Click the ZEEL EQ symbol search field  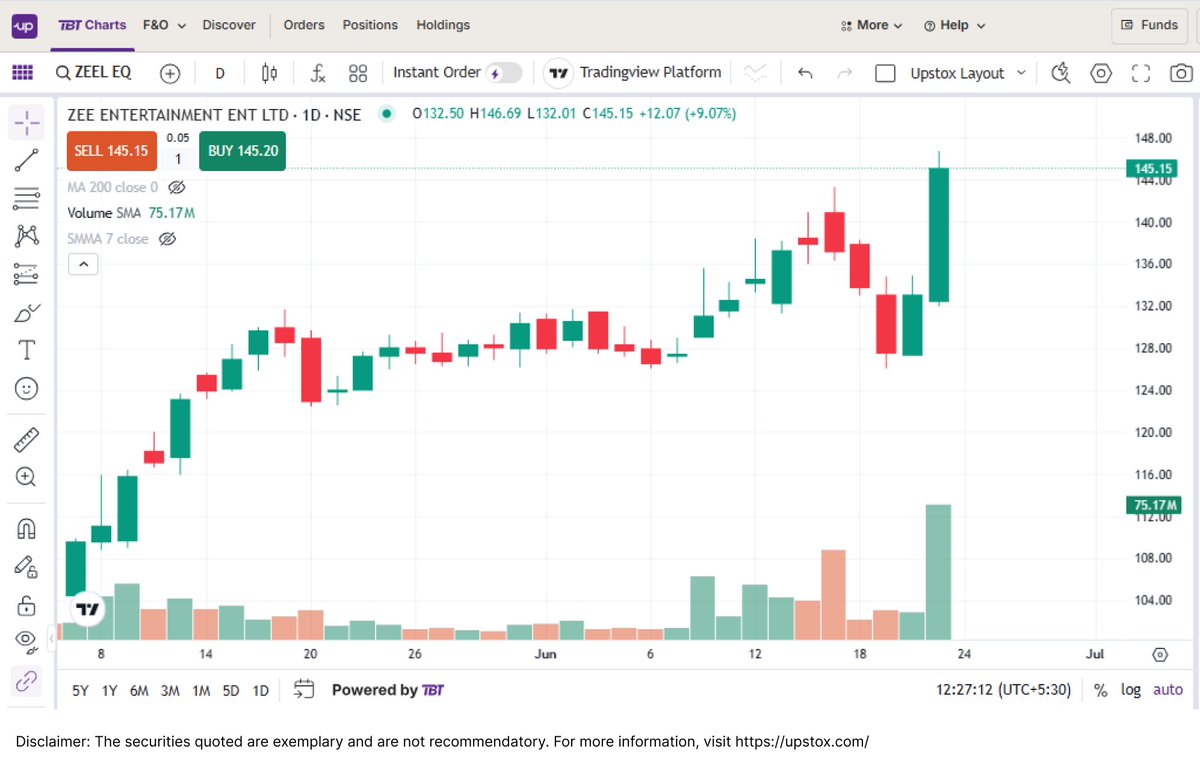coord(93,73)
